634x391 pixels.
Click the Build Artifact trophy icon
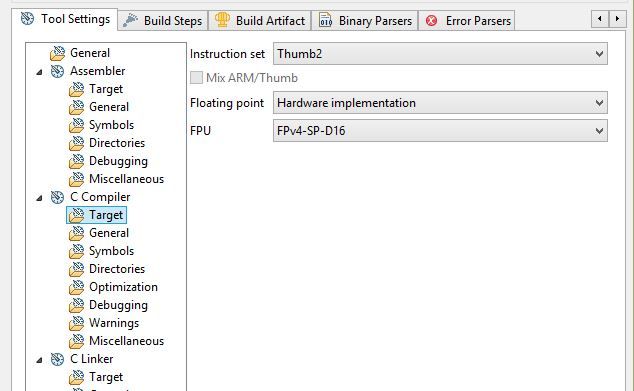click(222, 20)
